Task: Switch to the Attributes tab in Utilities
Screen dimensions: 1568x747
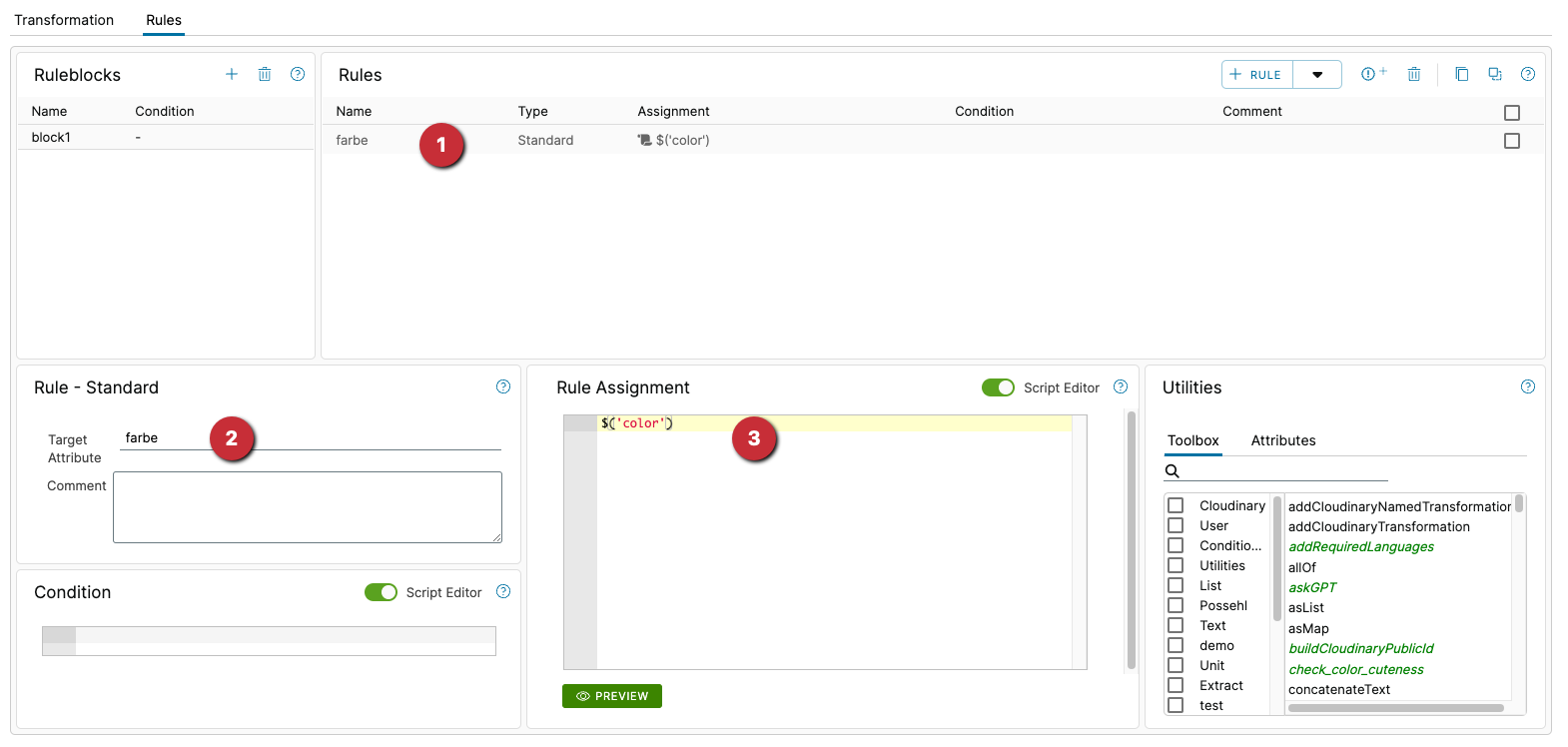Action: click(1283, 440)
